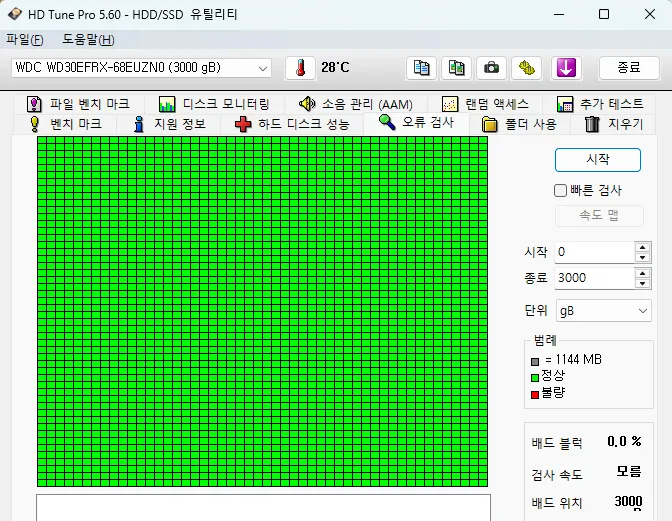Image resolution: width=672 pixels, height=521 pixels.
Task: Open the 추가 테스트 tab
Action: click(x=600, y=104)
